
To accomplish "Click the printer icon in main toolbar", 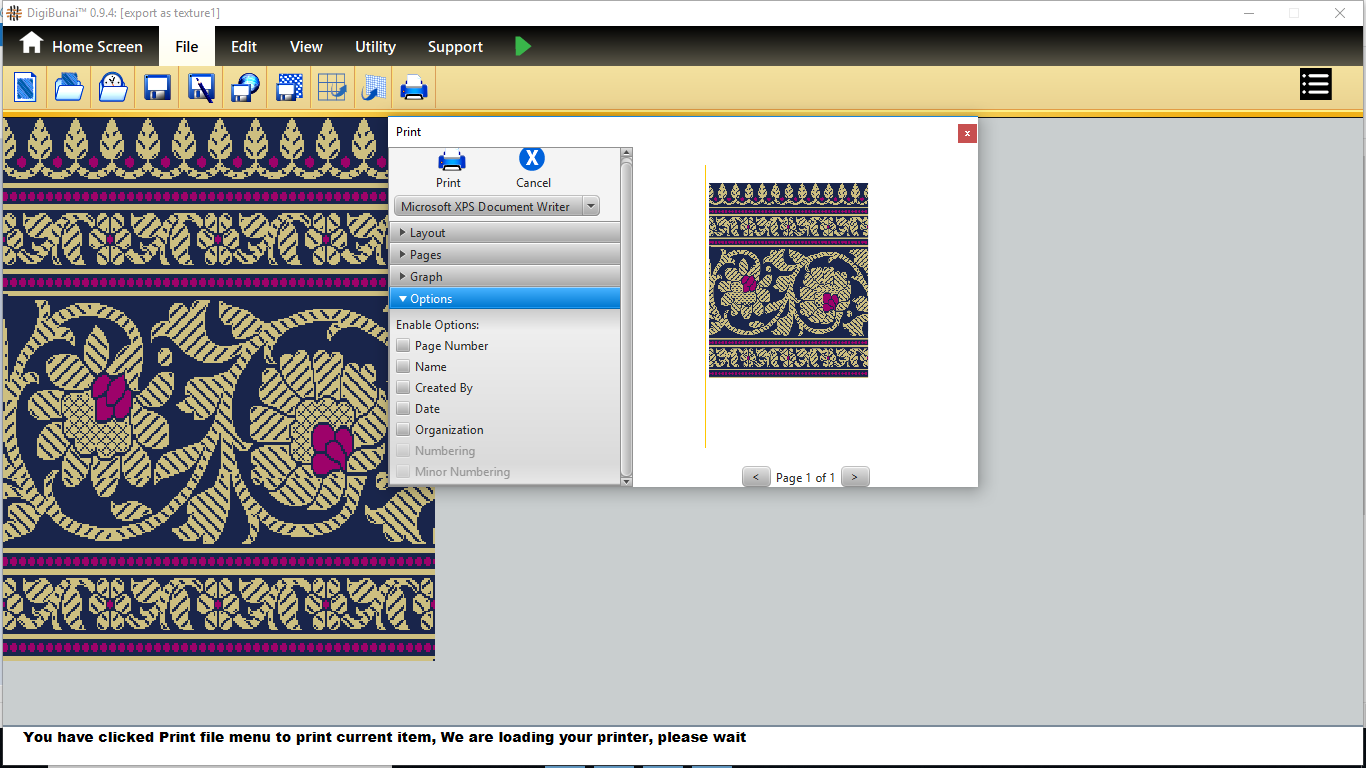I will click(x=414, y=88).
